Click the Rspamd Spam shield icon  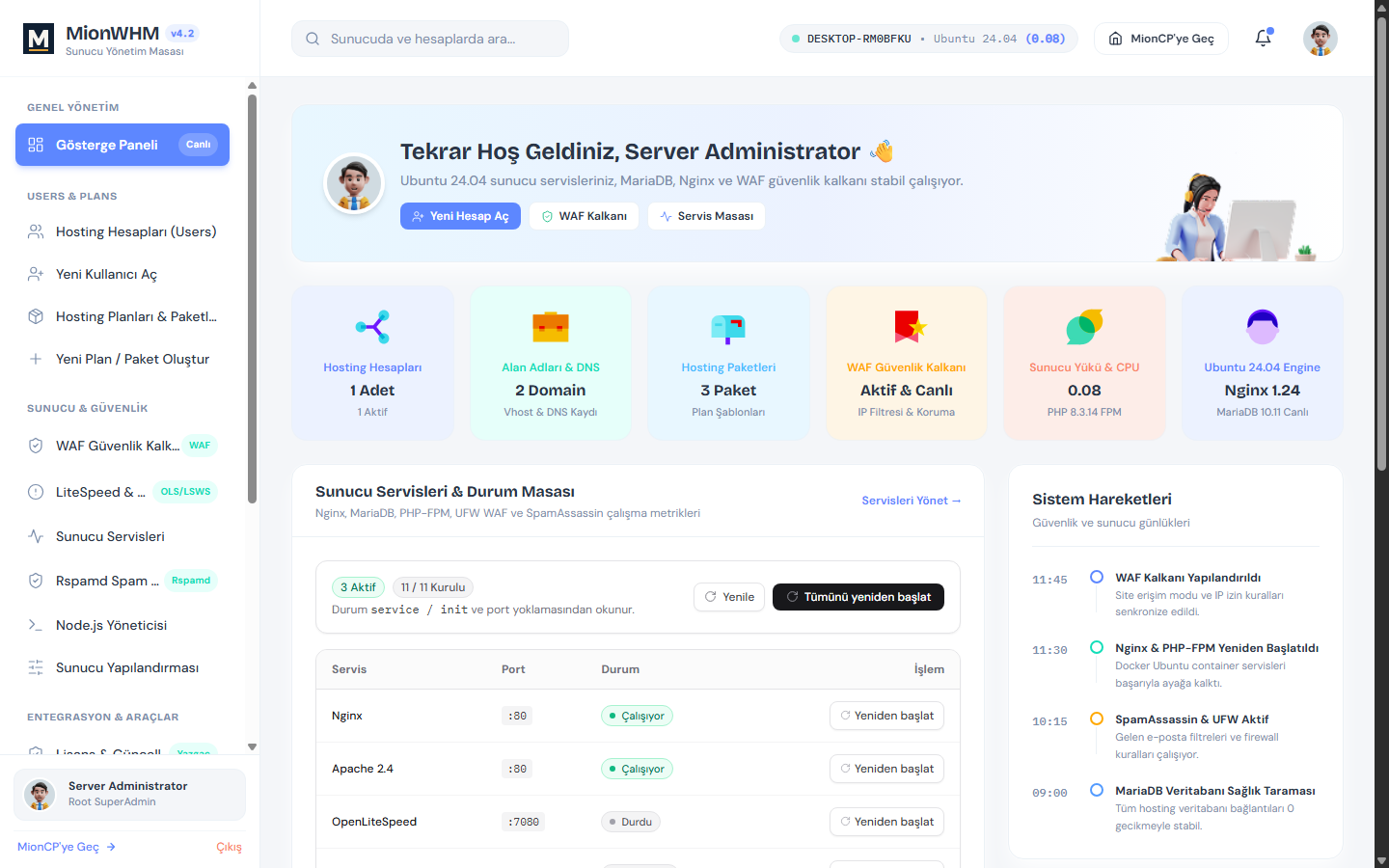click(x=36, y=581)
